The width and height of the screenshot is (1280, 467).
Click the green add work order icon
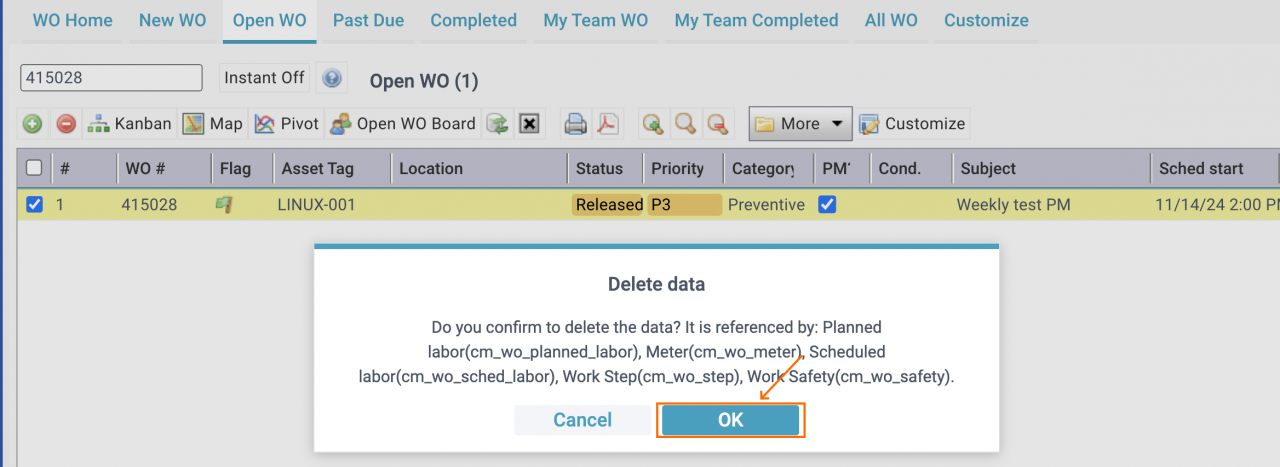[x=32, y=124]
